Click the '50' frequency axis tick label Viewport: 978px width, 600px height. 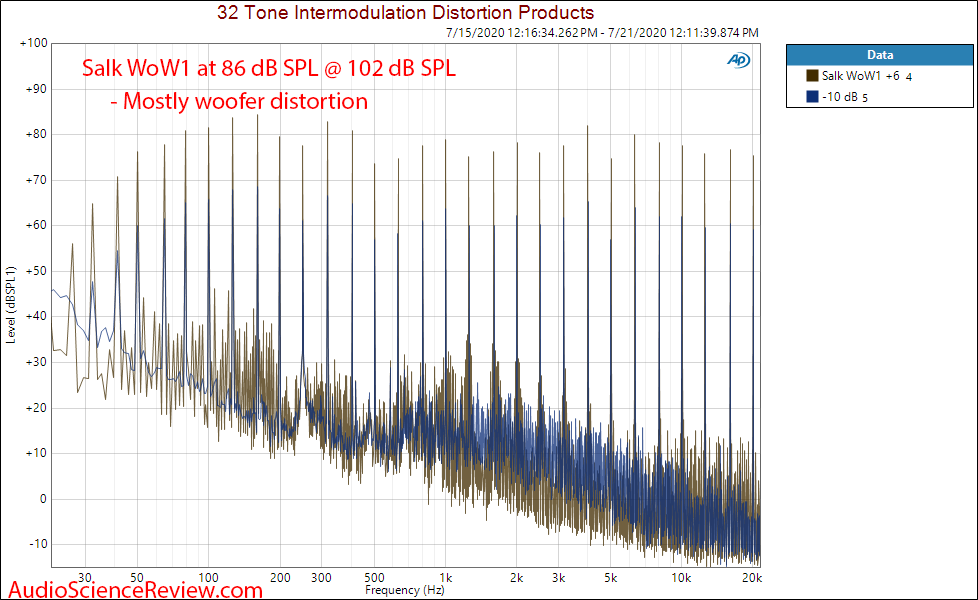pos(137,578)
